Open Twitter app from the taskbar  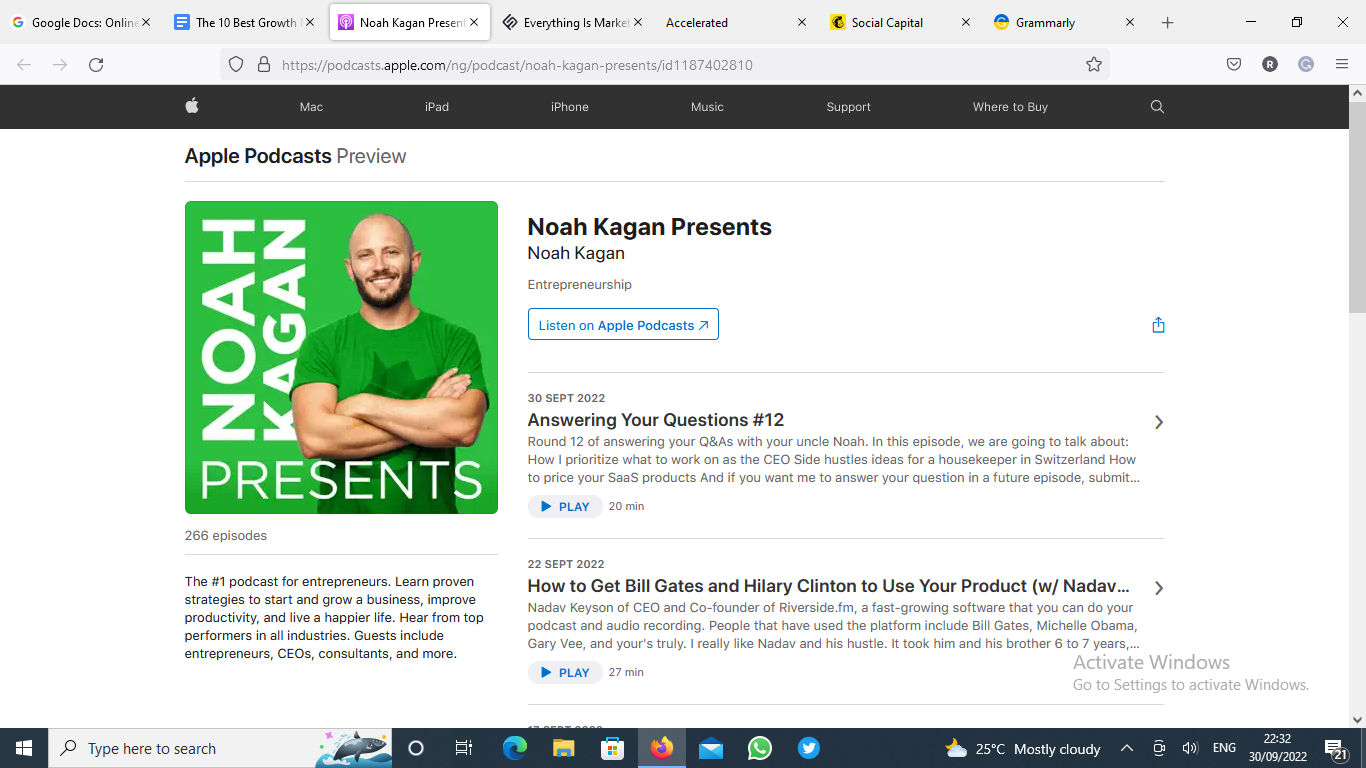tap(809, 748)
